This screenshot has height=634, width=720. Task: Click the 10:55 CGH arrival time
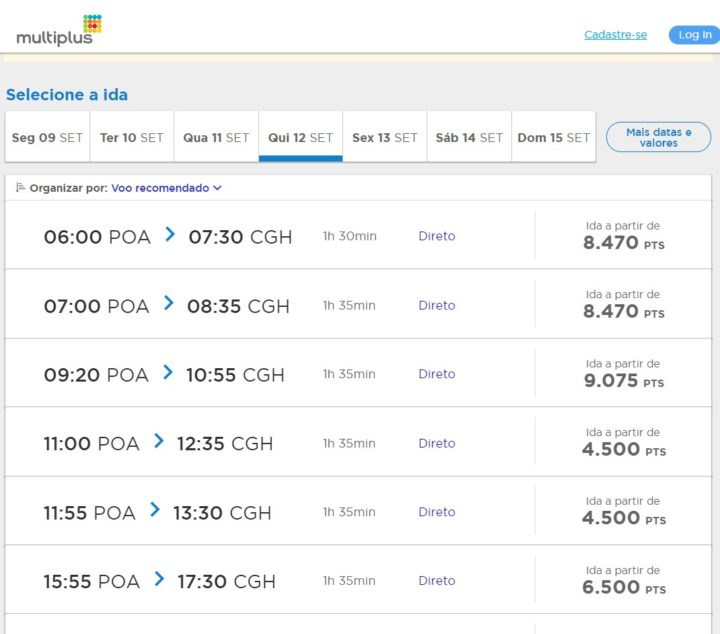coord(235,375)
